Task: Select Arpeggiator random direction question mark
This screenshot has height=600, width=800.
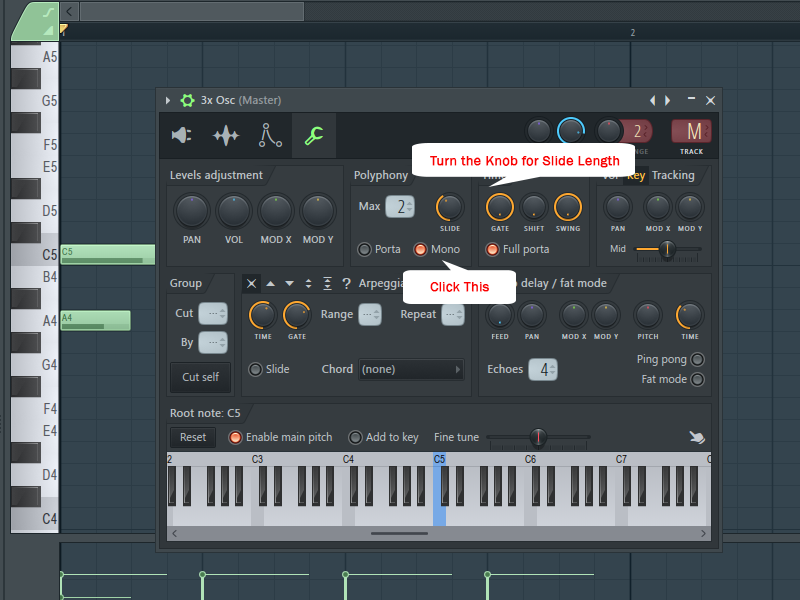Action: [346, 284]
